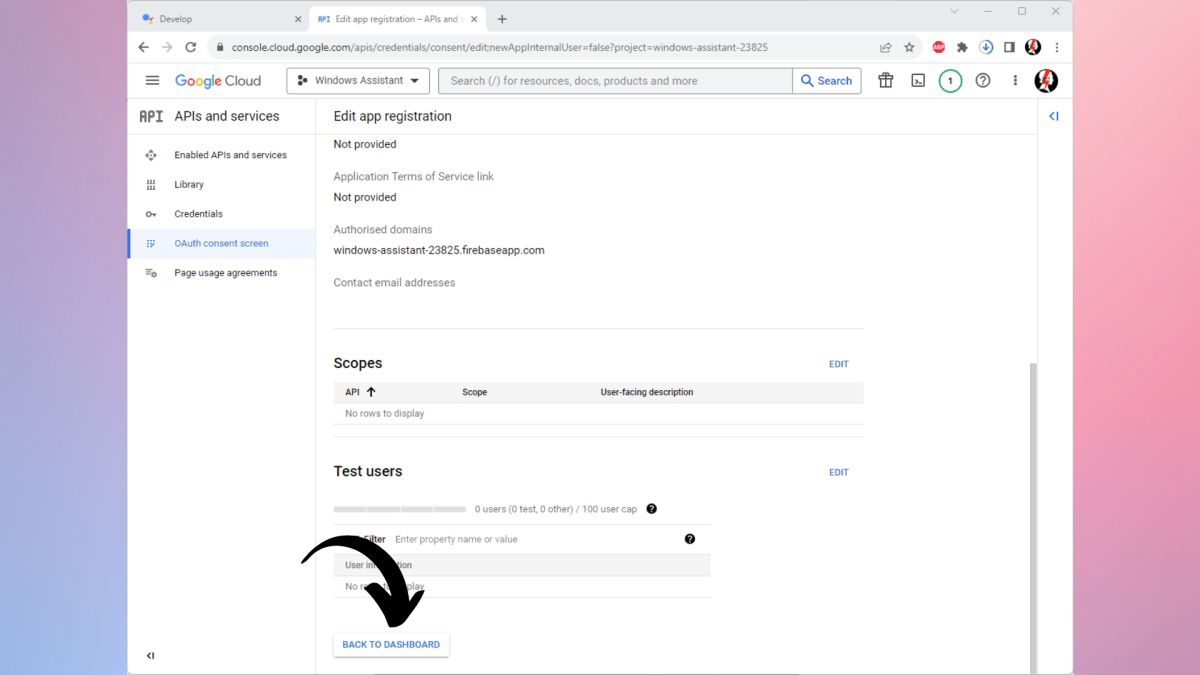Focus the resources search field

(615, 81)
